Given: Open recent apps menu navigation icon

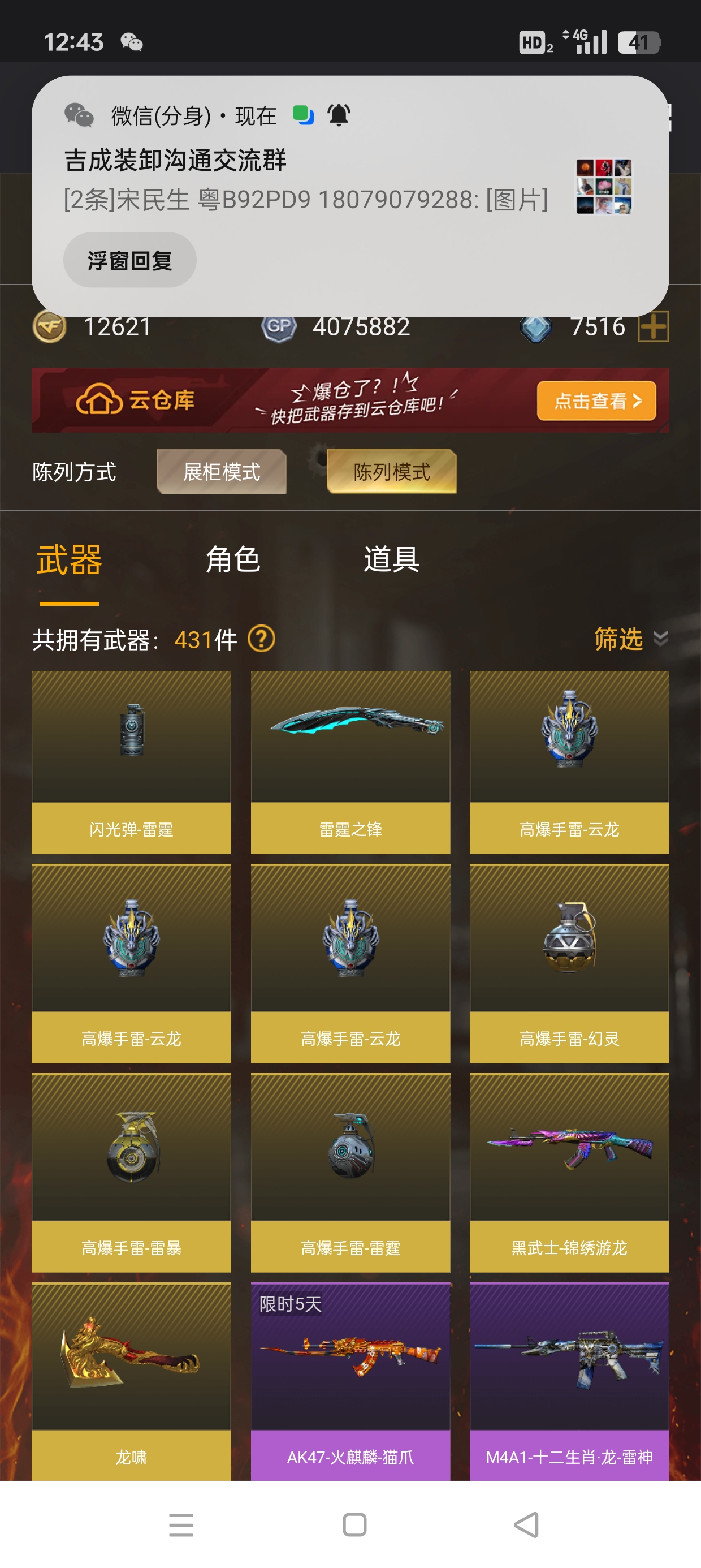Looking at the screenshot, I should [x=181, y=1525].
